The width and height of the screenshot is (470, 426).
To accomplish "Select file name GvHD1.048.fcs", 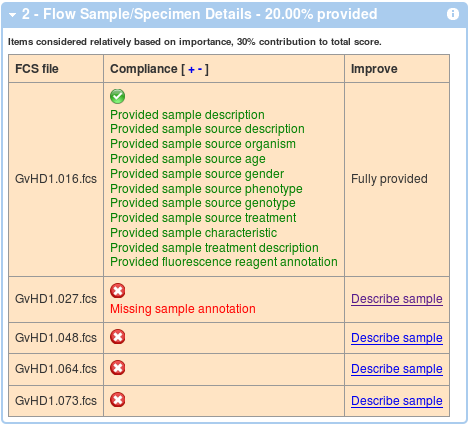I will tap(56, 338).
